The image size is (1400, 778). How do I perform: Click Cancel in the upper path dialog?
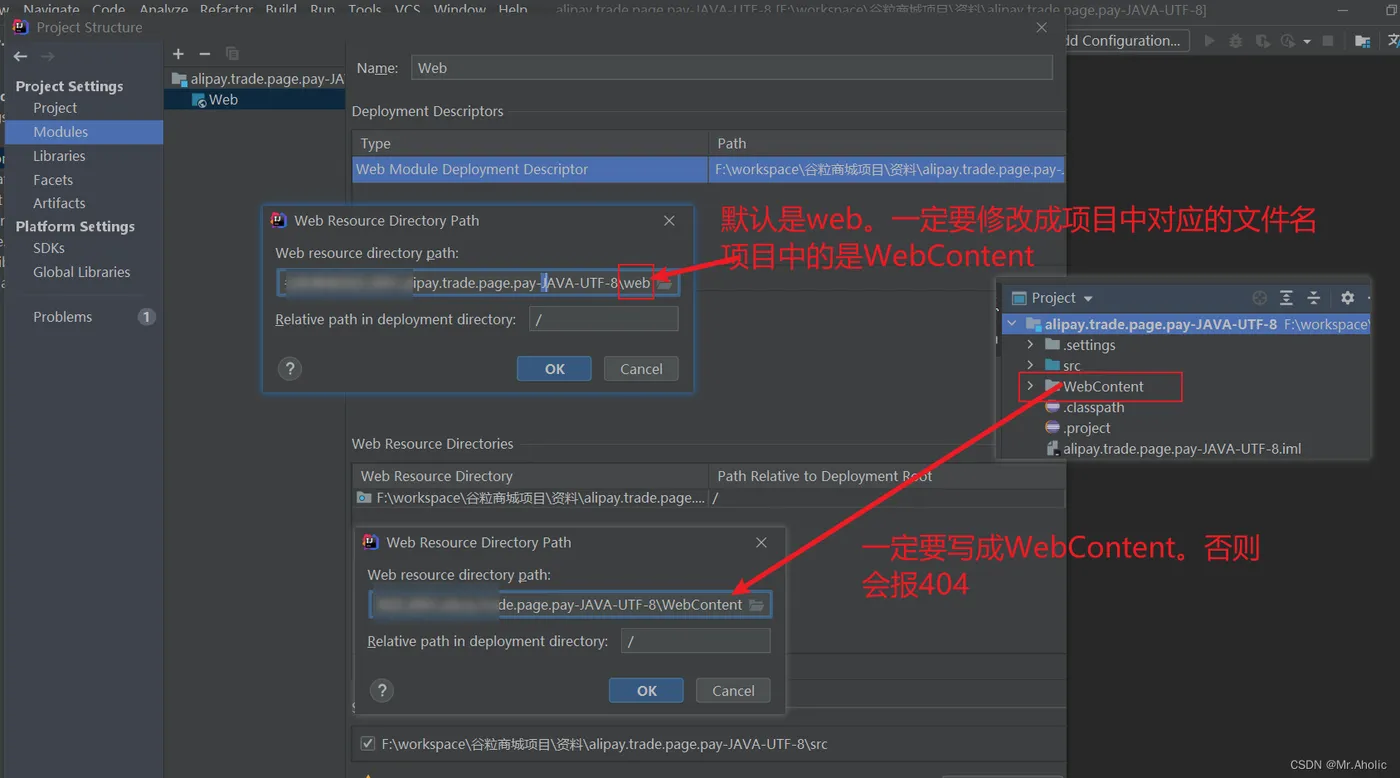tap(641, 369)
